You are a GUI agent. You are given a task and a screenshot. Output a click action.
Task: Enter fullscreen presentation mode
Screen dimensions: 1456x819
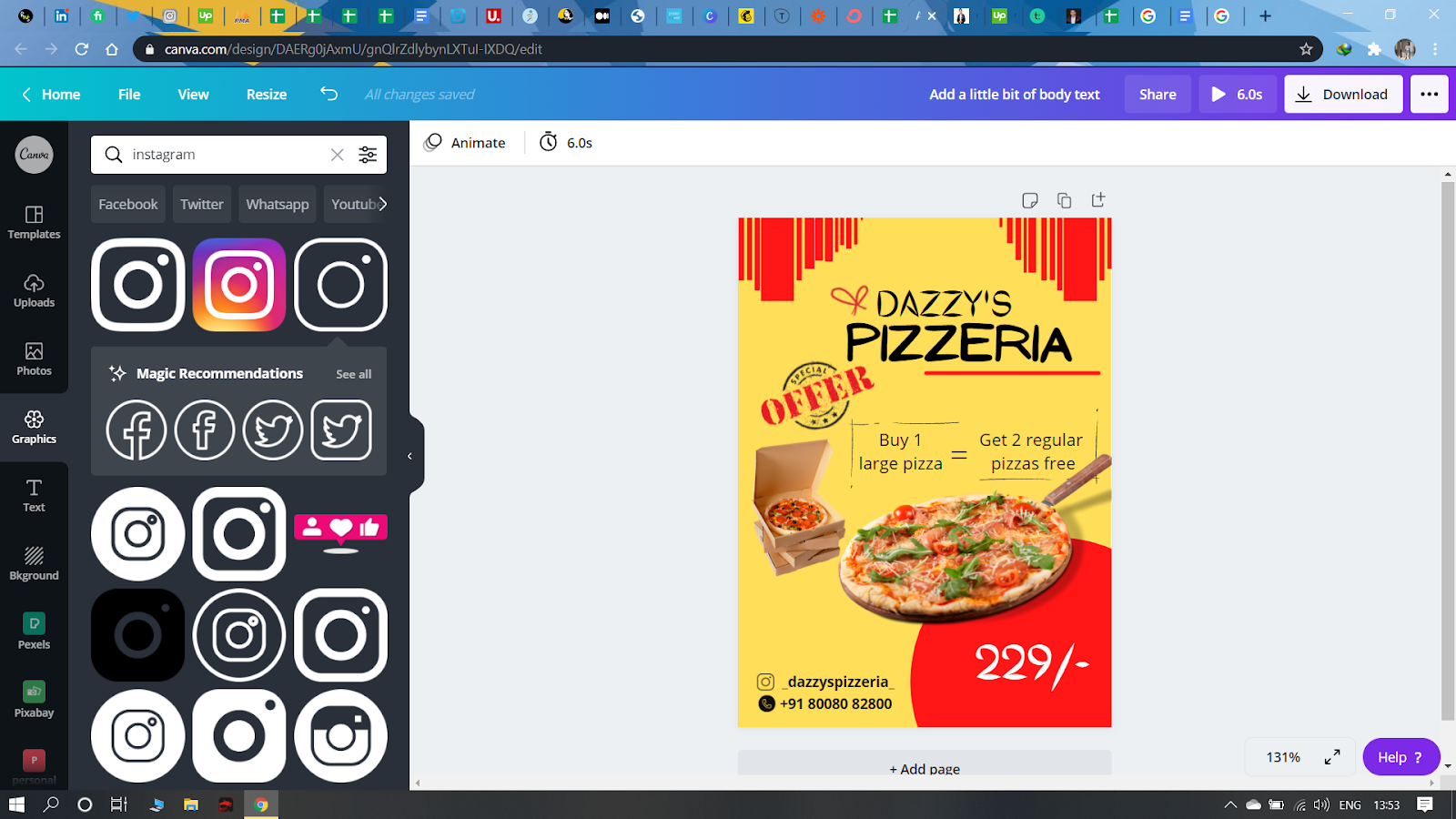point(1332,757)
